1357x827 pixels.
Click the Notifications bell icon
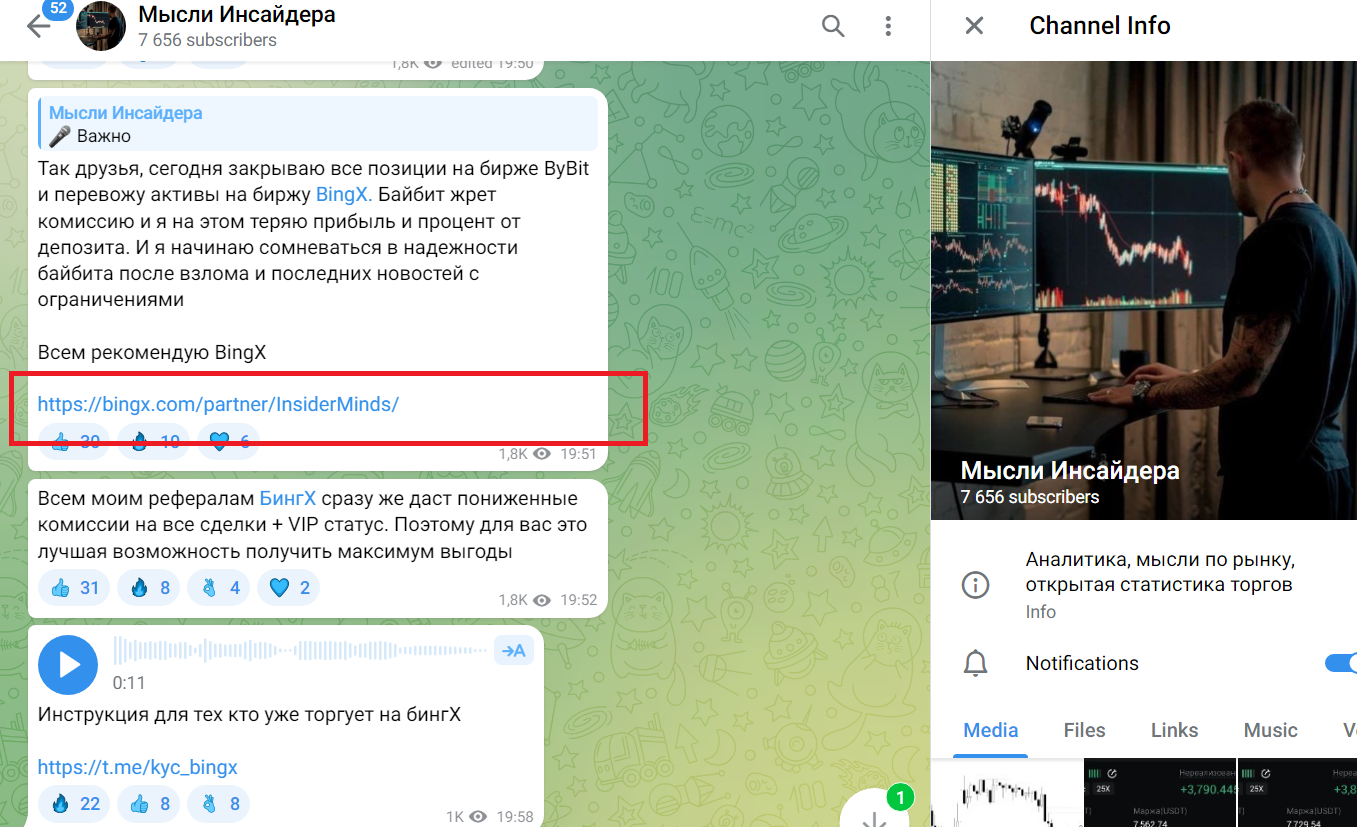[975, 663]
